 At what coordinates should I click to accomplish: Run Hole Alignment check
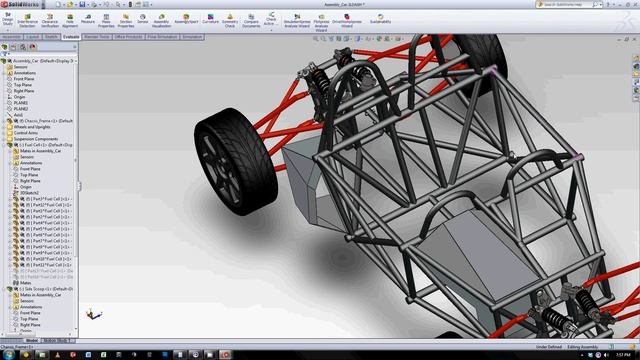[70, 20]
